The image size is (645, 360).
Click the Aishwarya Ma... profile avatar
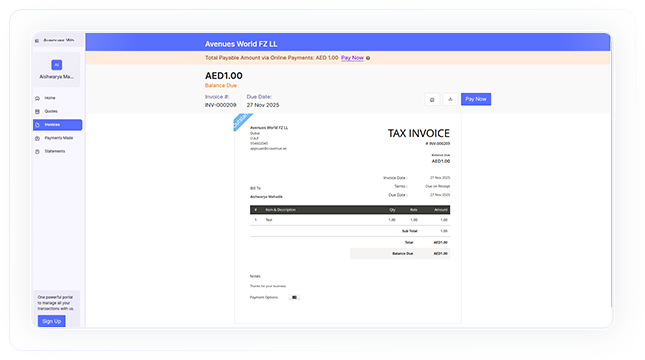pyautogui.click(x=57, y=65)
